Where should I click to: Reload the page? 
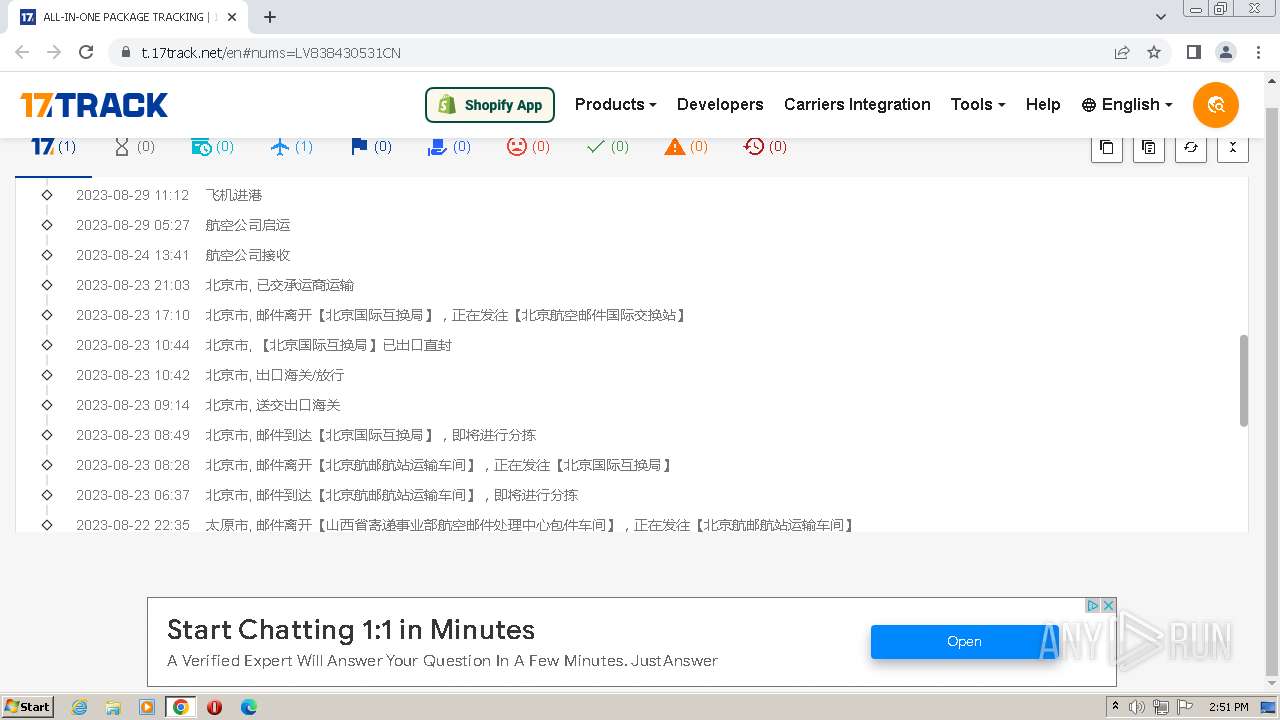[x=86, y=52]
